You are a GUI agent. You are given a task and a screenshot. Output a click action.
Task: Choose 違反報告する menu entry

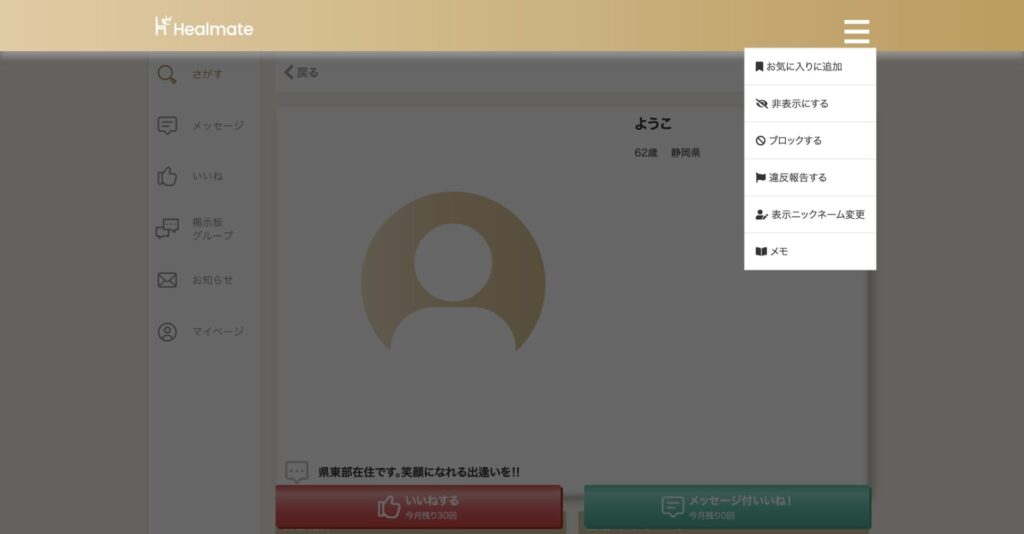(810, 178)
